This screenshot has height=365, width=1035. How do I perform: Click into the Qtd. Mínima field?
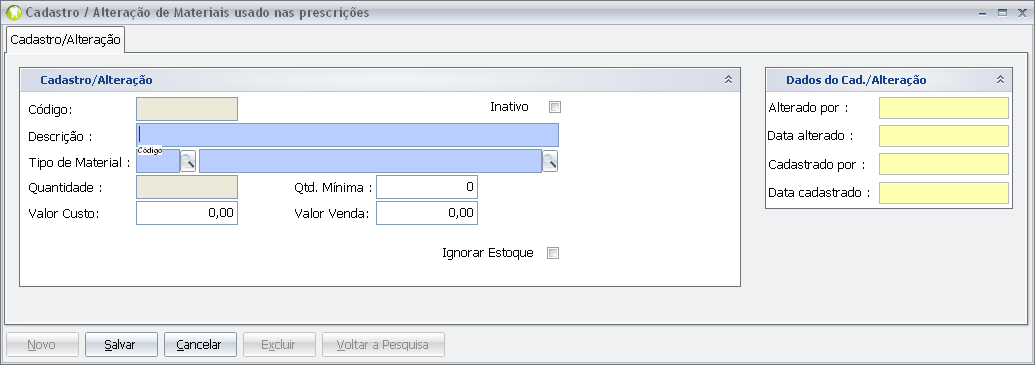coord(426,187)
